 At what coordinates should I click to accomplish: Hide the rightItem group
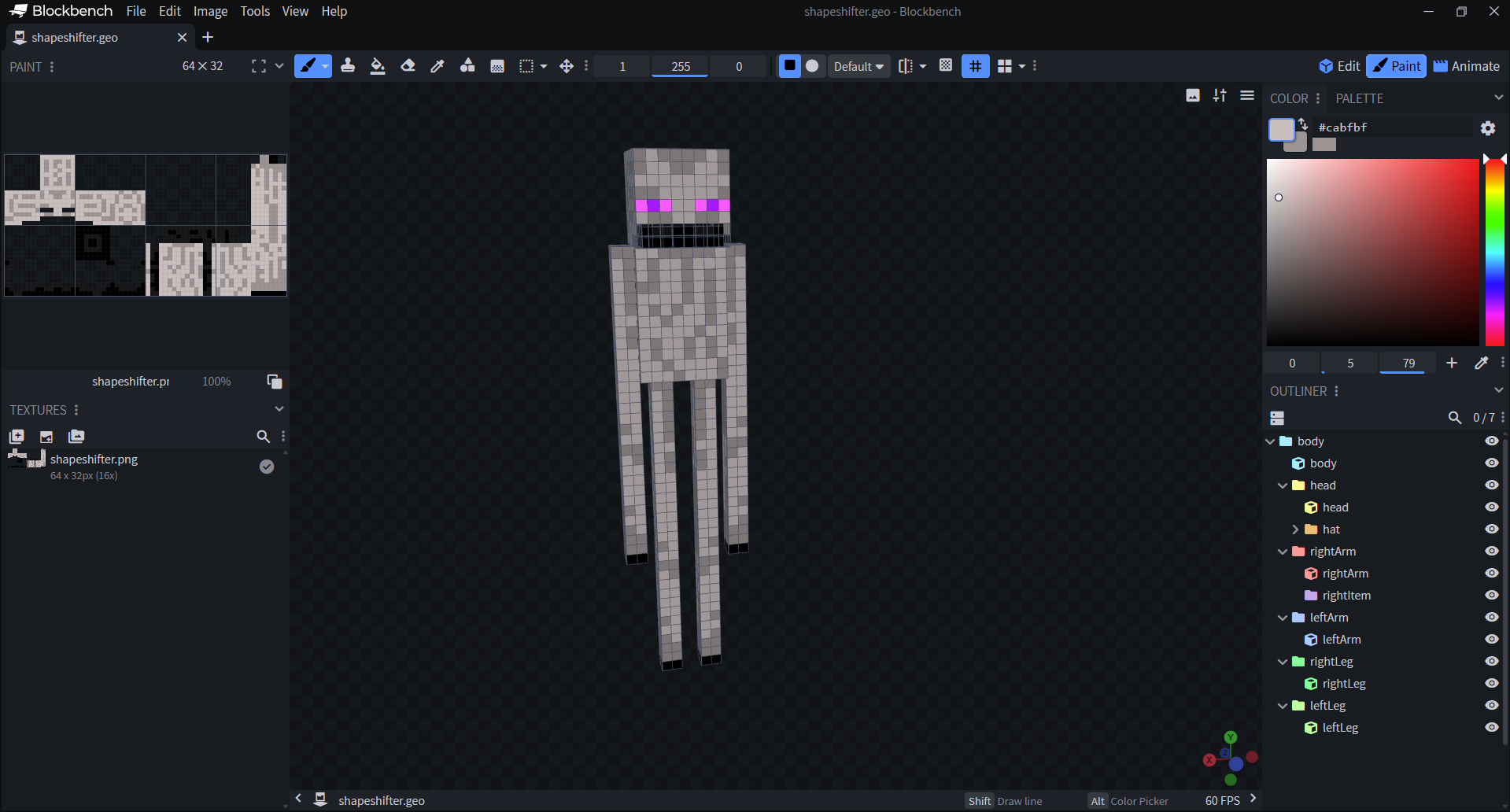(1491, 596)
